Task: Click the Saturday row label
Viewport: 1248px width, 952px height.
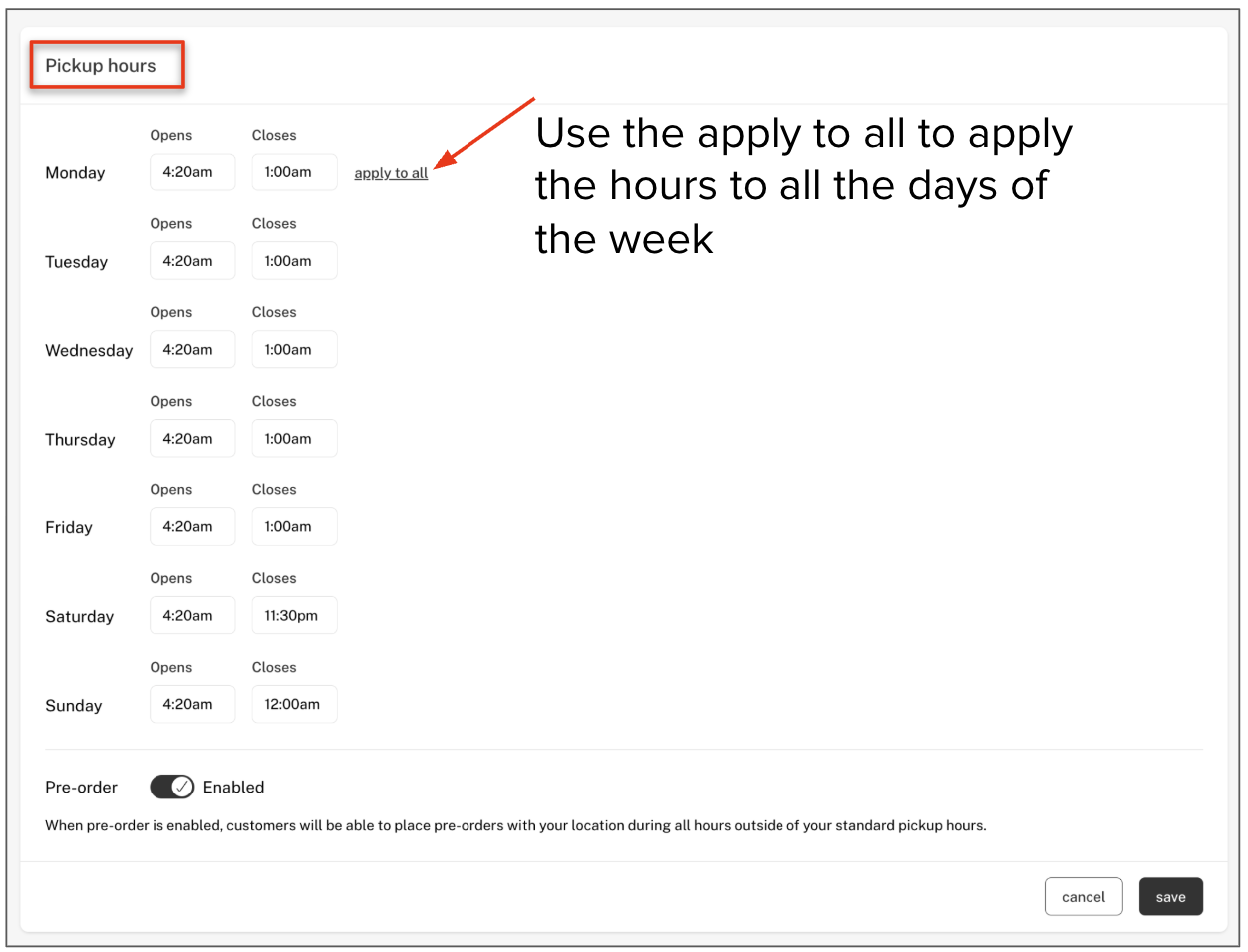Action: pyautogui.click(x=80, y=617)
